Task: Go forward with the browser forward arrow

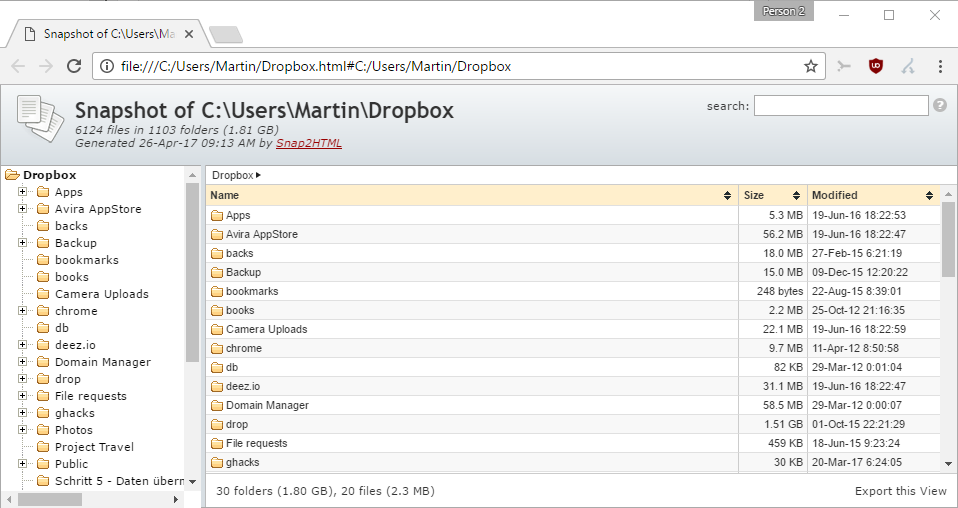Action: (x=46, y=66)
